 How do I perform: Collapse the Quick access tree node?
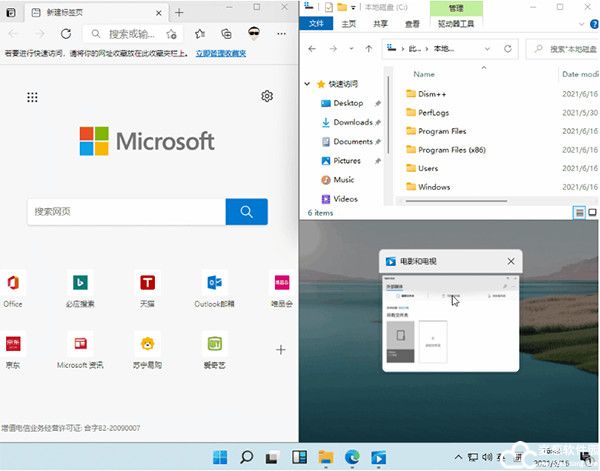click(307, 84)
